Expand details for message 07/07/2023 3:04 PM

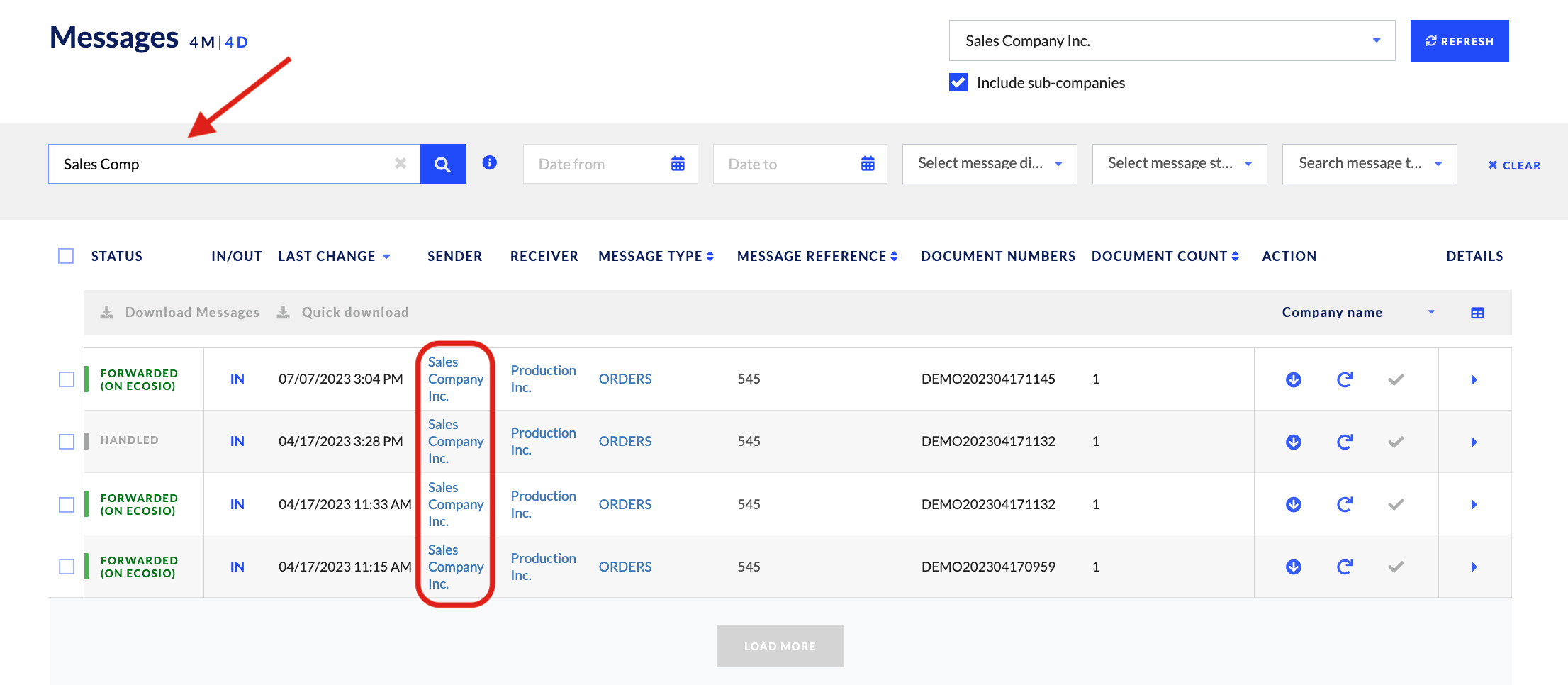click(x=1474, y=379)
